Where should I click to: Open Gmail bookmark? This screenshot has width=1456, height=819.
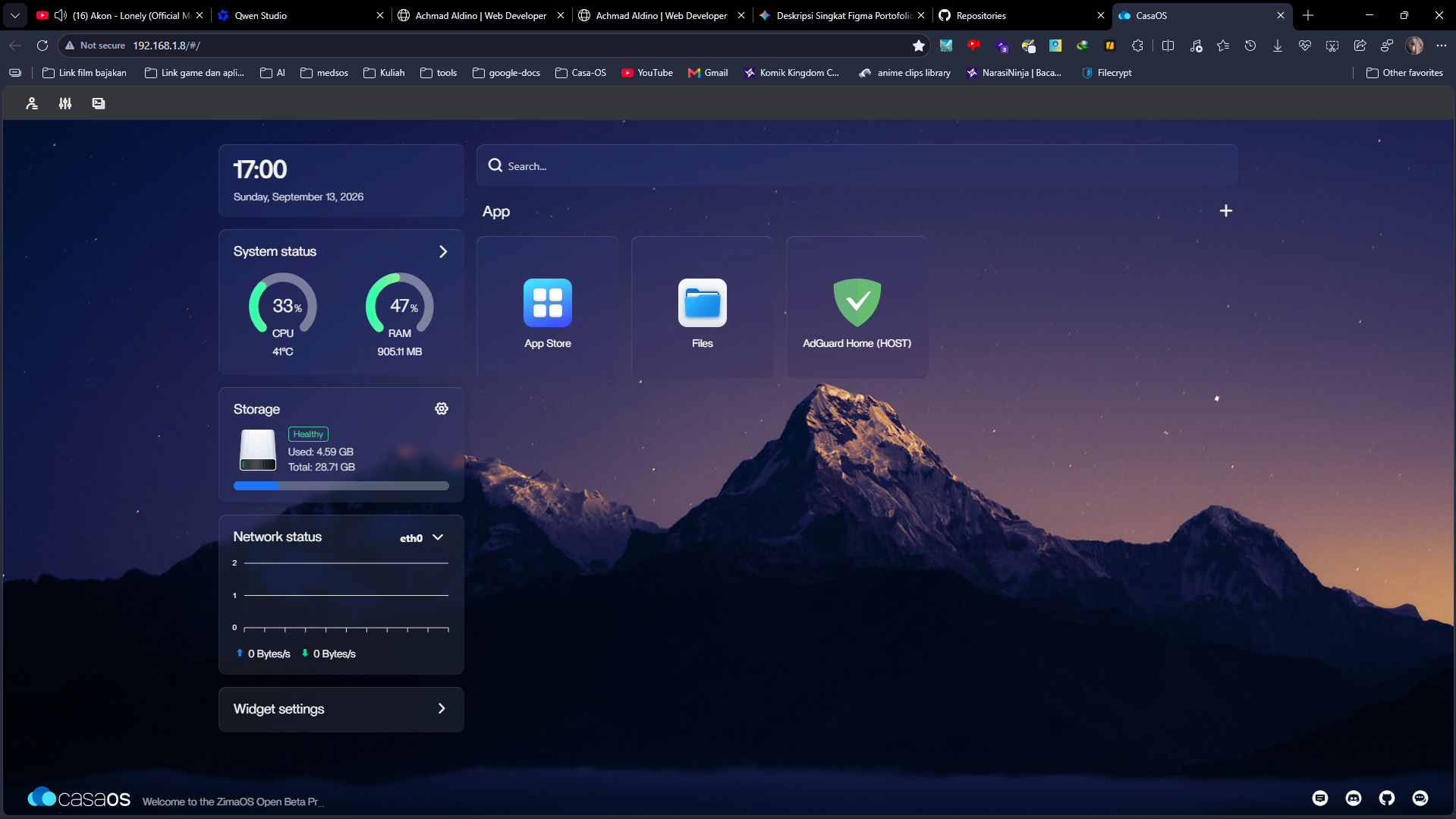click(x=708, y=73)
